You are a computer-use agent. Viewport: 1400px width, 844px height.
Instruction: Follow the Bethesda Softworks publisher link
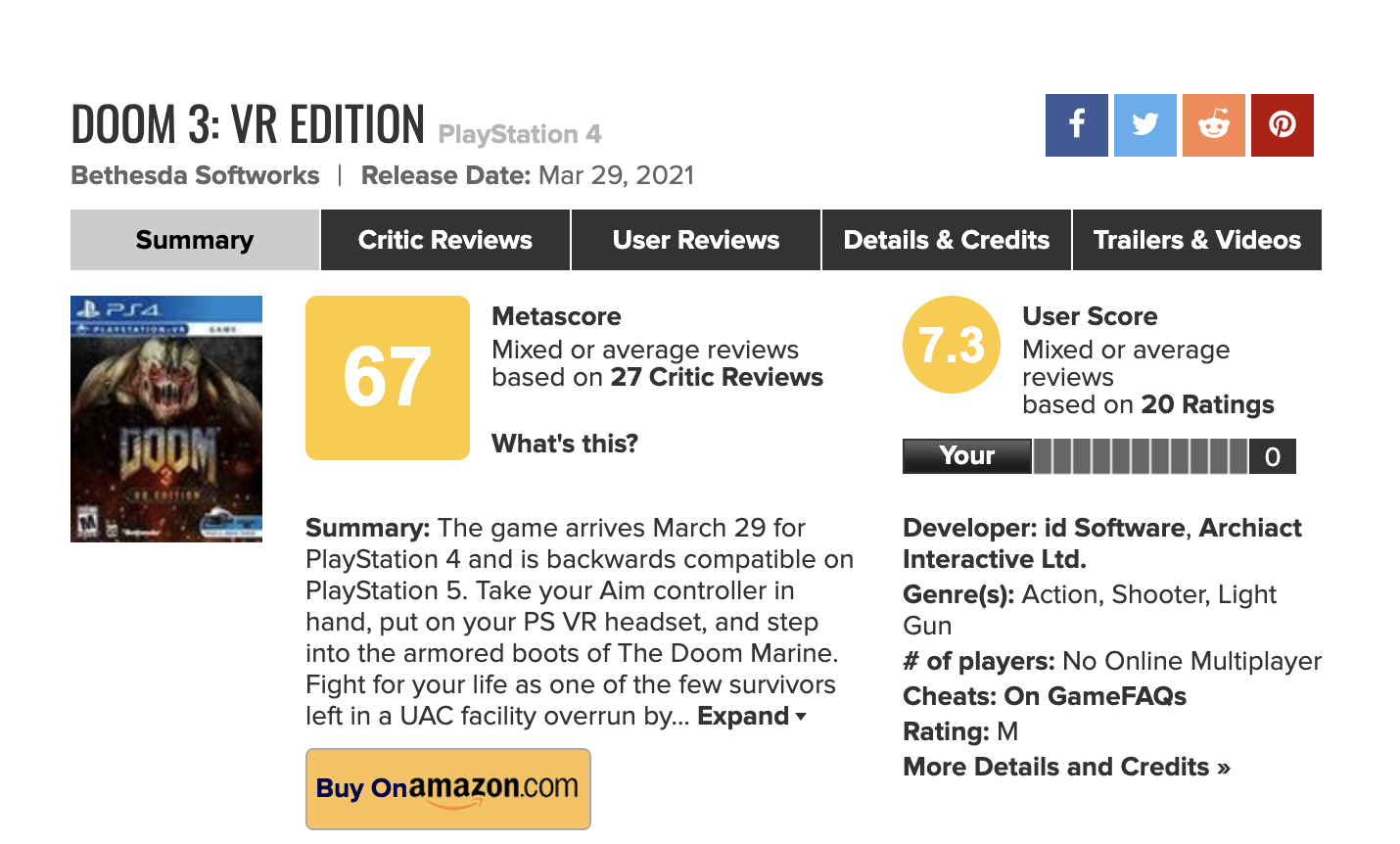click(x=196, y=176)
